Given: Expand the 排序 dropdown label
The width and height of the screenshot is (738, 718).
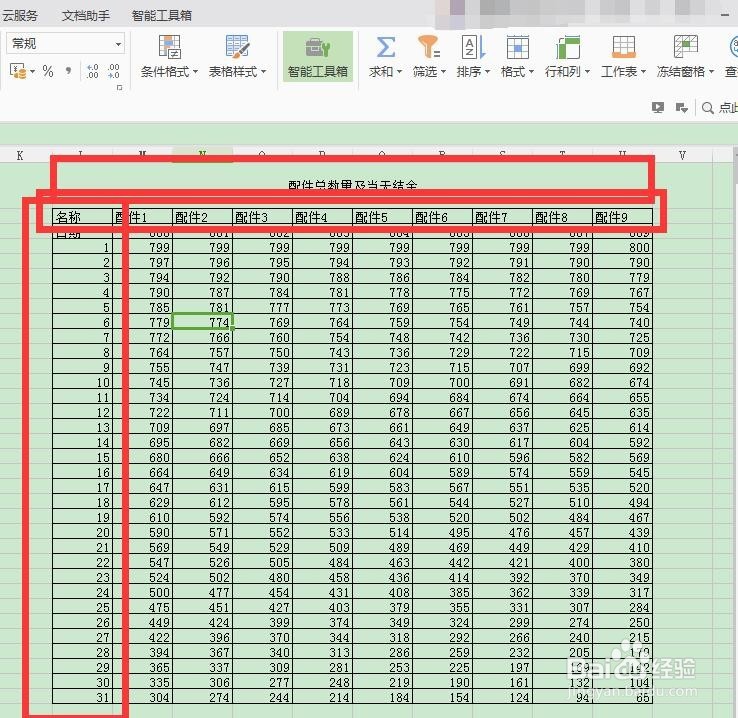Looking at the screenshot, I should [473, 72].
